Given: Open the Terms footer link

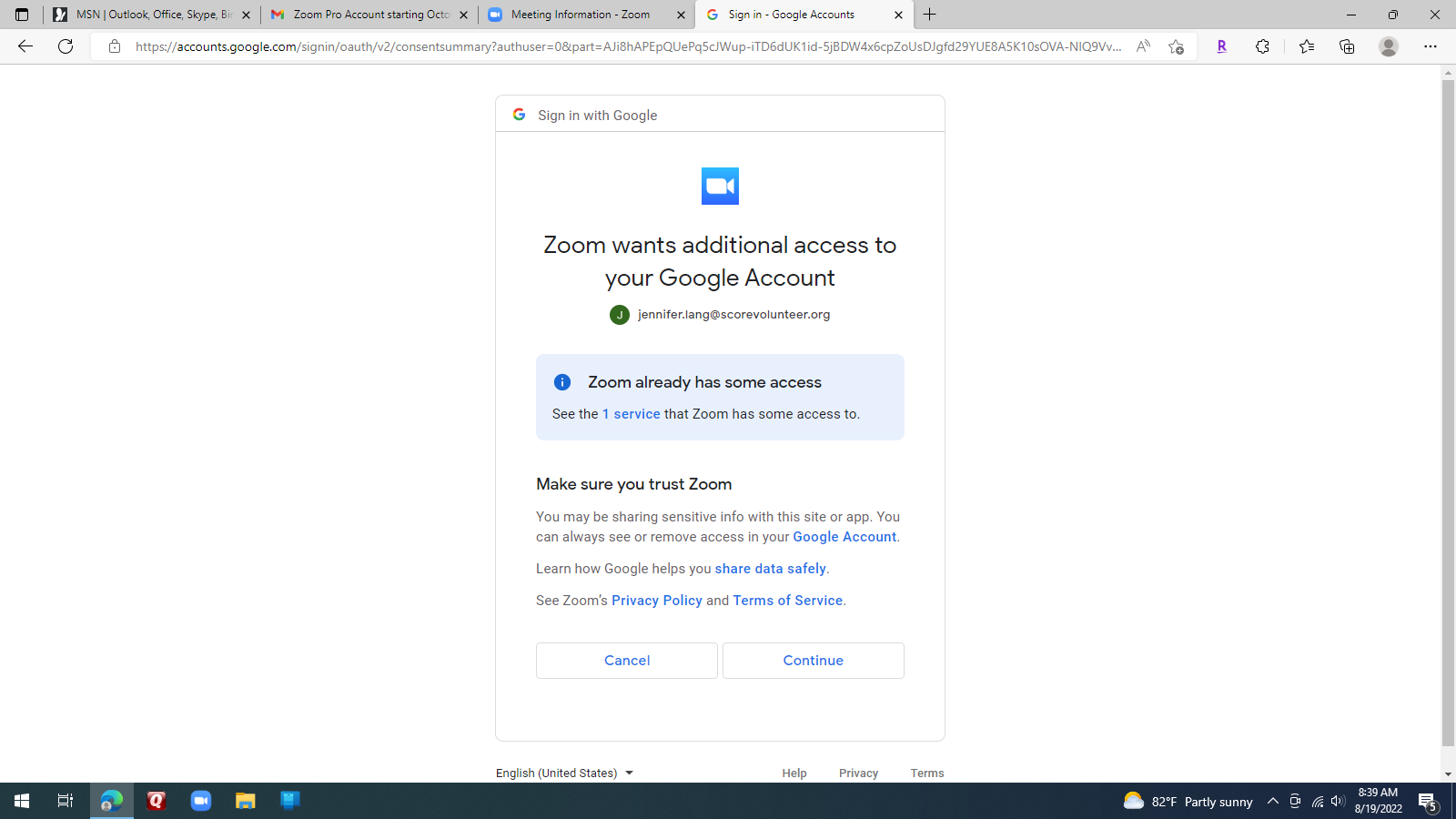Looking at the screenshot, I should pos(927,773).
